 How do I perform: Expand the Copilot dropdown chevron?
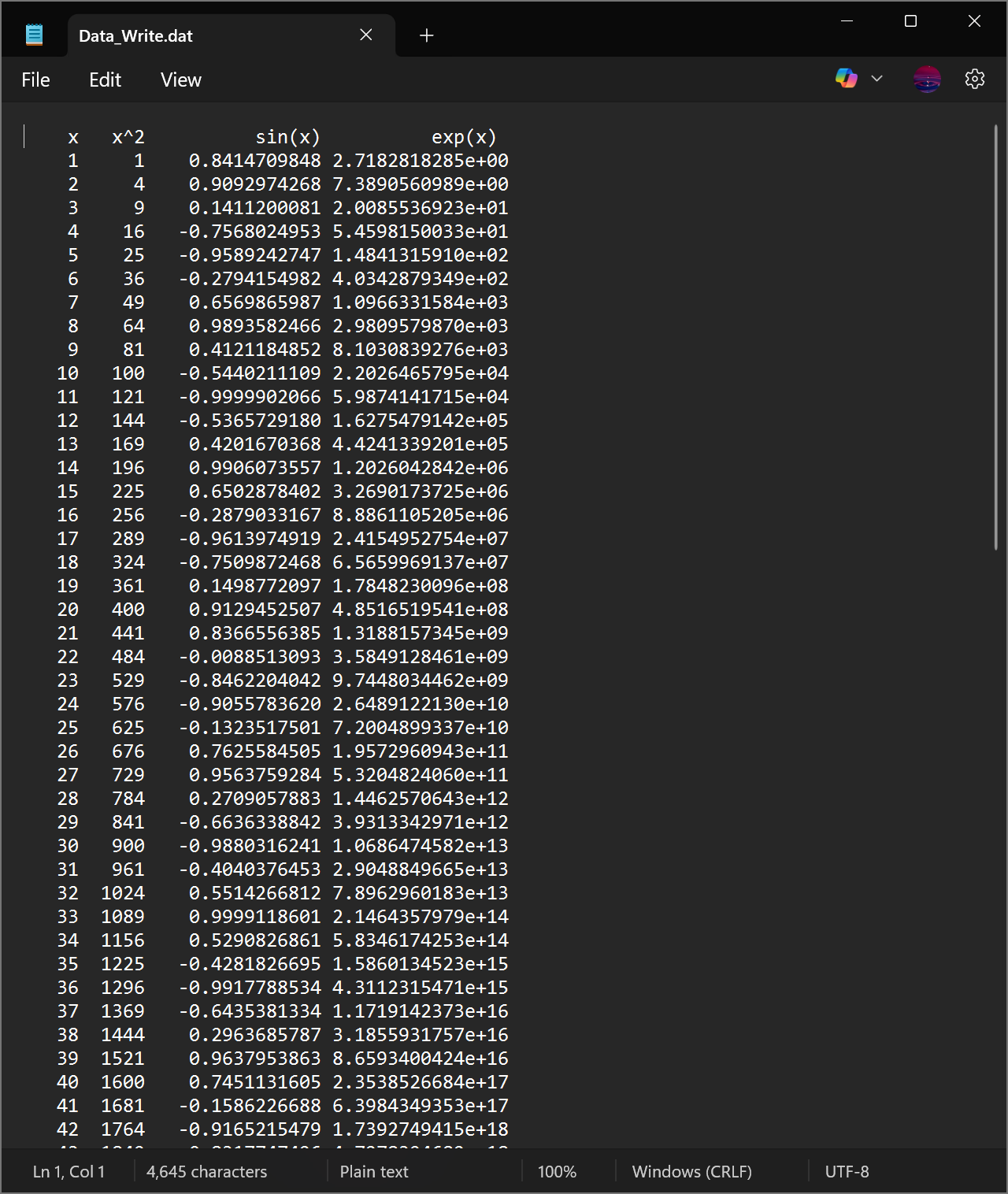876,79
